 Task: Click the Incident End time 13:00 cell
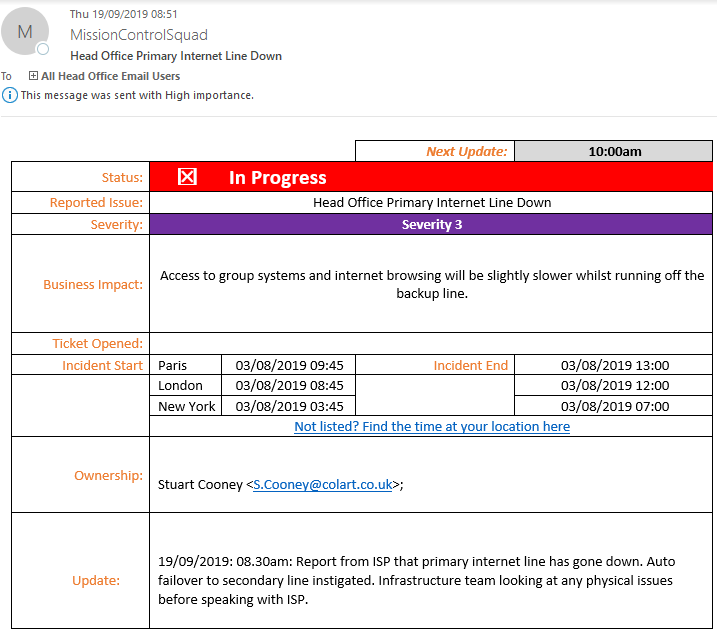tap(614, 365)
